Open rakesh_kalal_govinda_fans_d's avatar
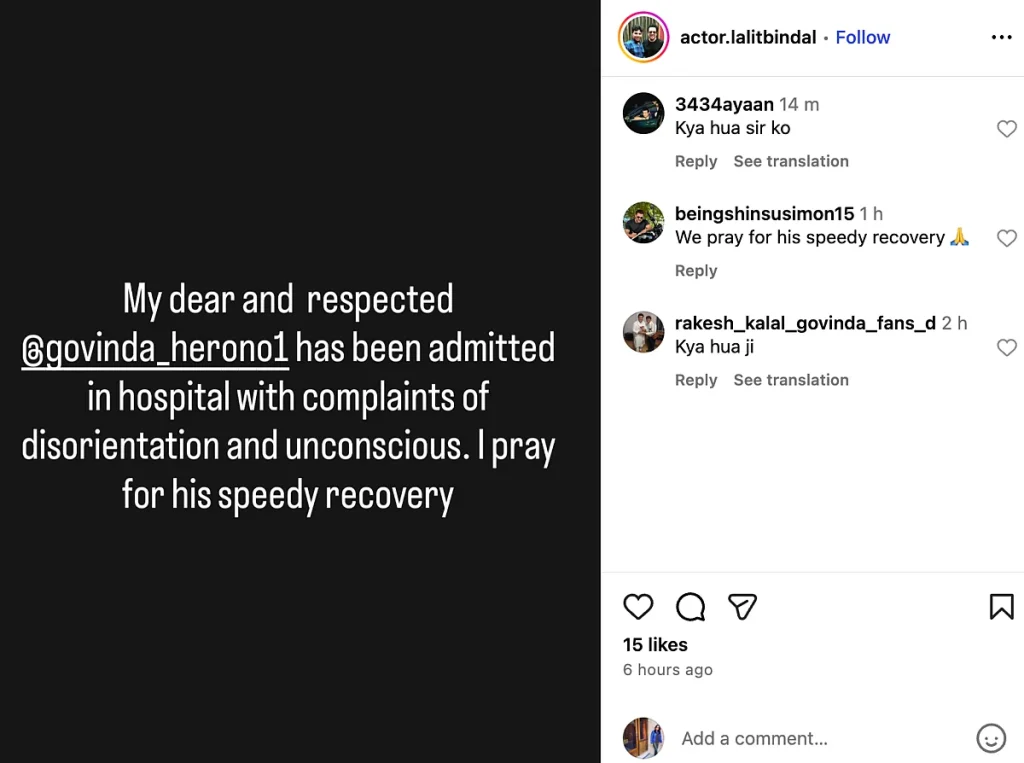The height and width of the screenshot is (763, 1024). click(x=643, y=332)
